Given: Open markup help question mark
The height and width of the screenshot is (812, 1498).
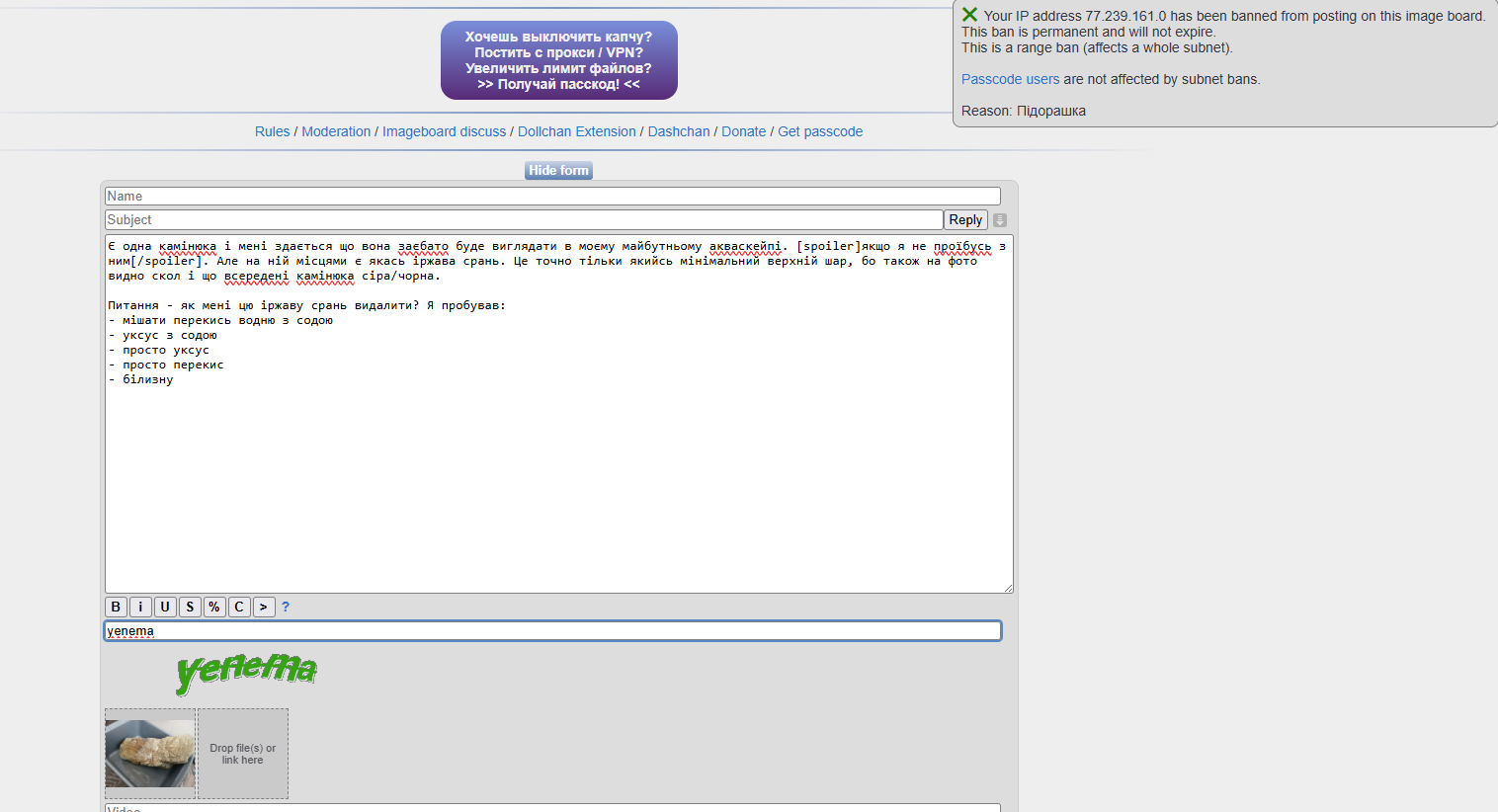Looking at the screenshot, I should [x=286, y=608].
